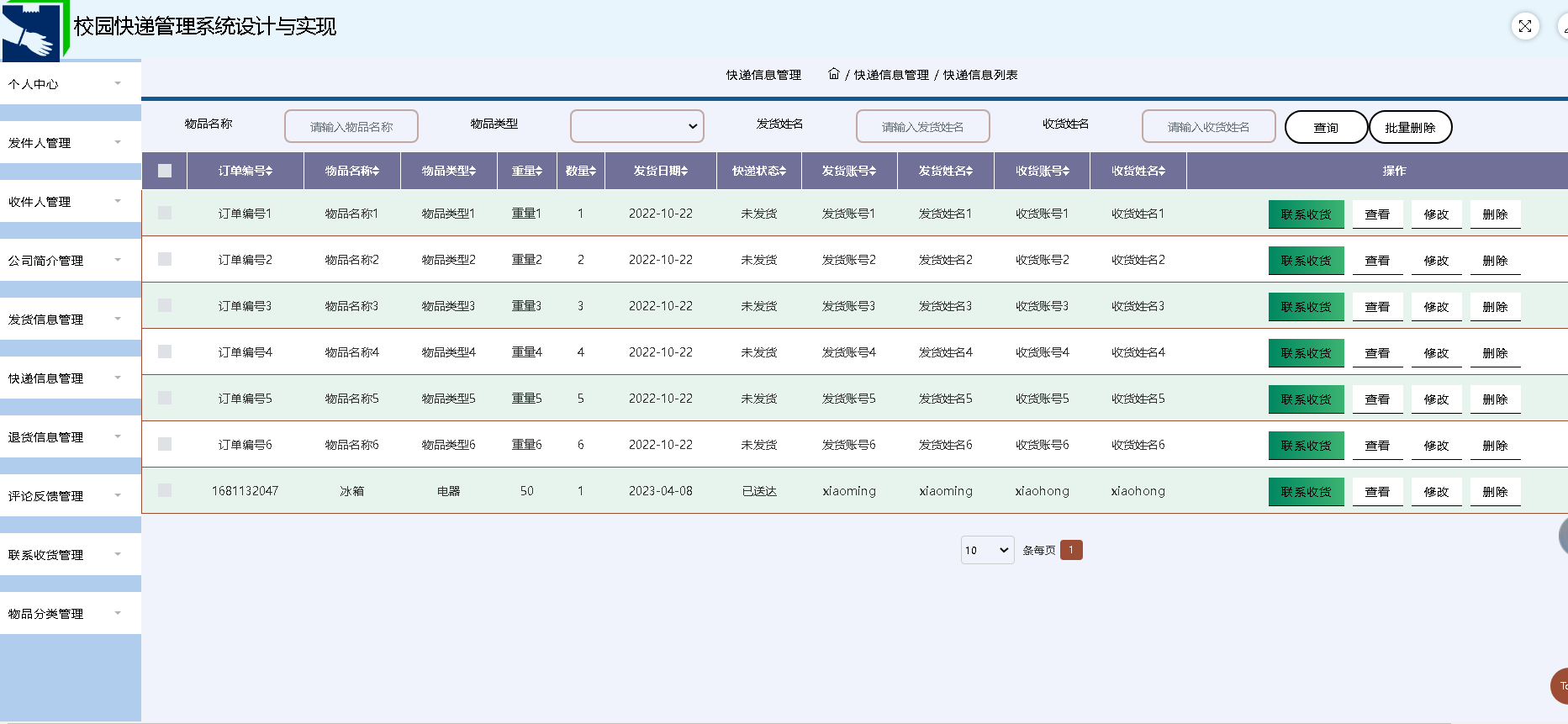Sort by 订单编号 column arrows
1568x724 pixels.
tap(269, 171)
